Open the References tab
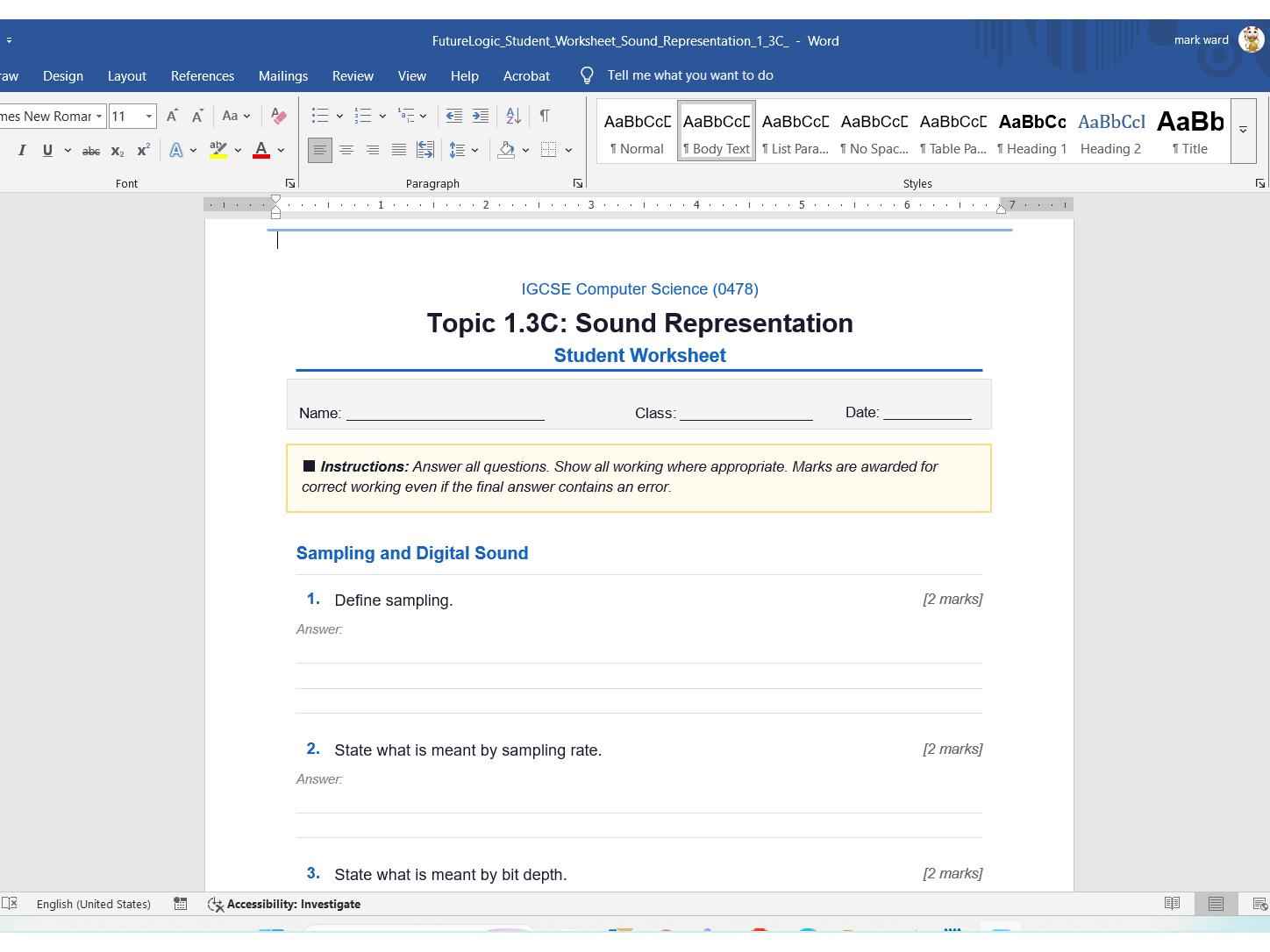The height and width of the screenshot is (952, 1270). point(203,76)
